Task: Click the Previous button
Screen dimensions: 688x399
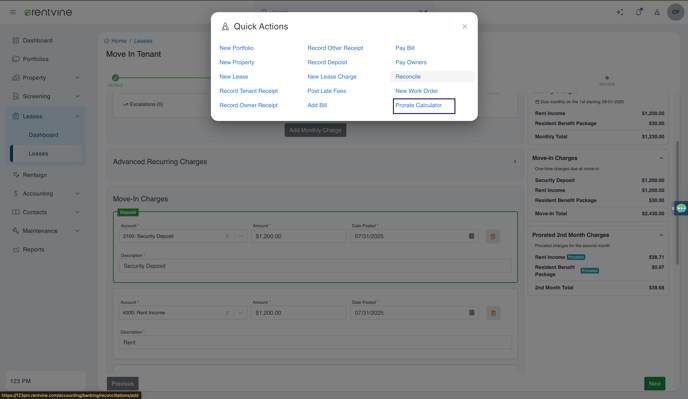Action: click(123, 384)
